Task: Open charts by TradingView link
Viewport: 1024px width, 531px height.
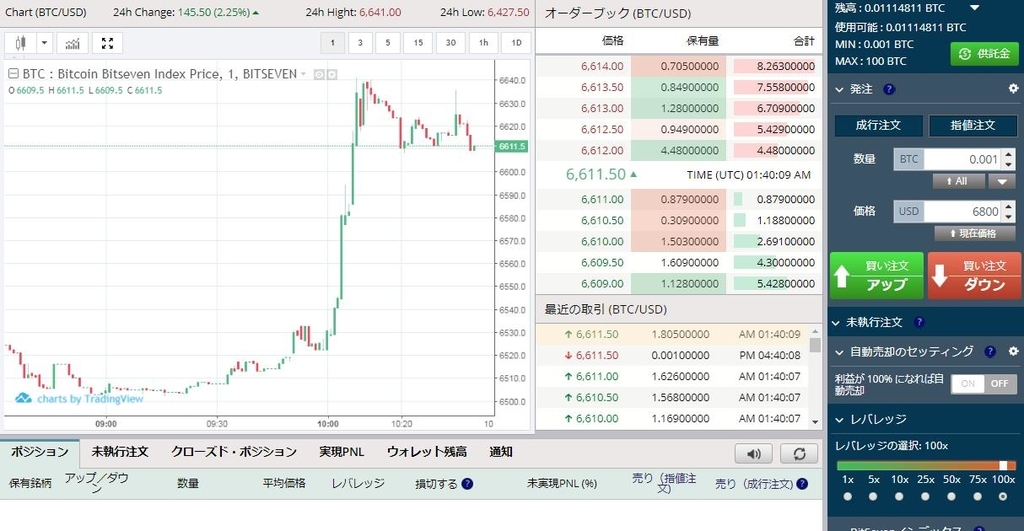Action: click(x=90, y=398)
